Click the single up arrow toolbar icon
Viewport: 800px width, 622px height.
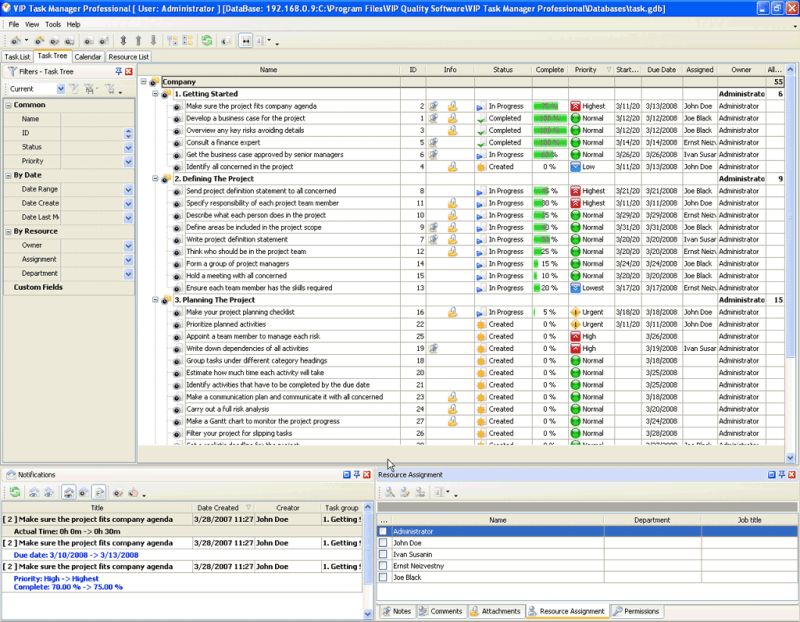click(x=138, y=40)
